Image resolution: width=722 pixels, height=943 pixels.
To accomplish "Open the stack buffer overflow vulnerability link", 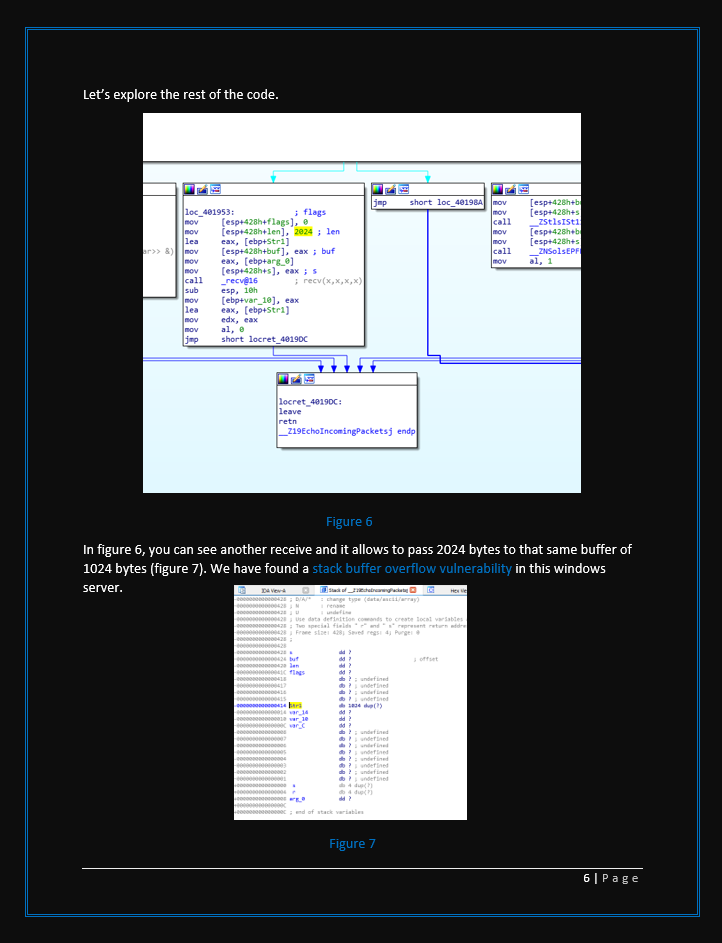I will 412,568.
